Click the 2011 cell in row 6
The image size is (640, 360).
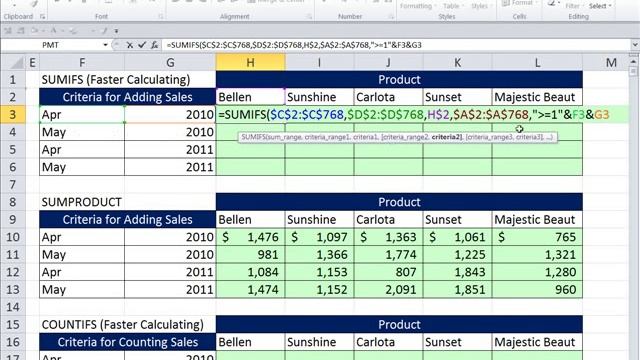[170, 167]
